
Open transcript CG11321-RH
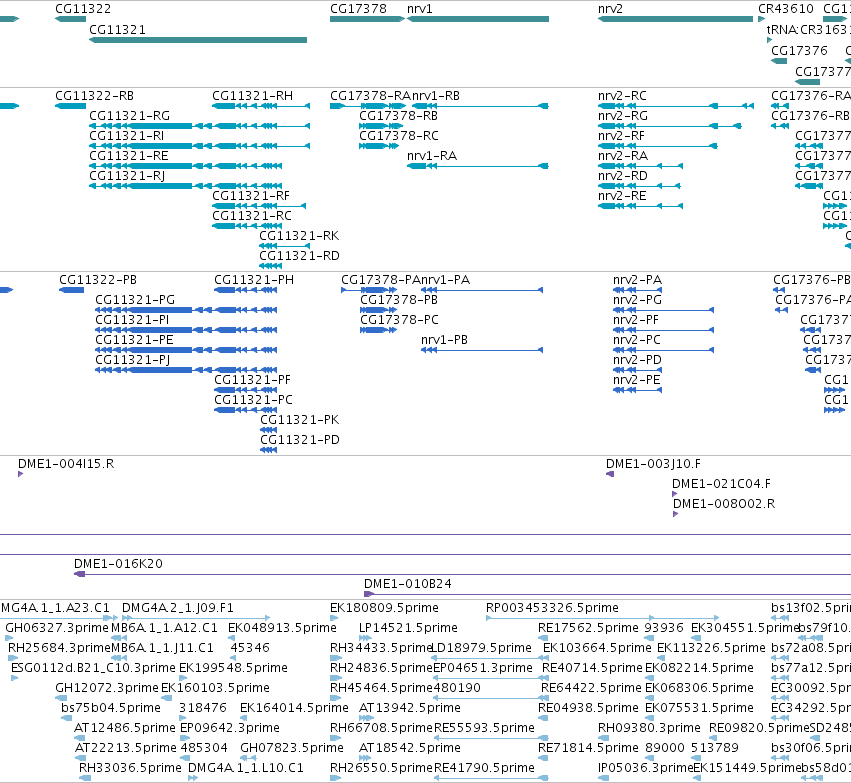click(252, 96)
